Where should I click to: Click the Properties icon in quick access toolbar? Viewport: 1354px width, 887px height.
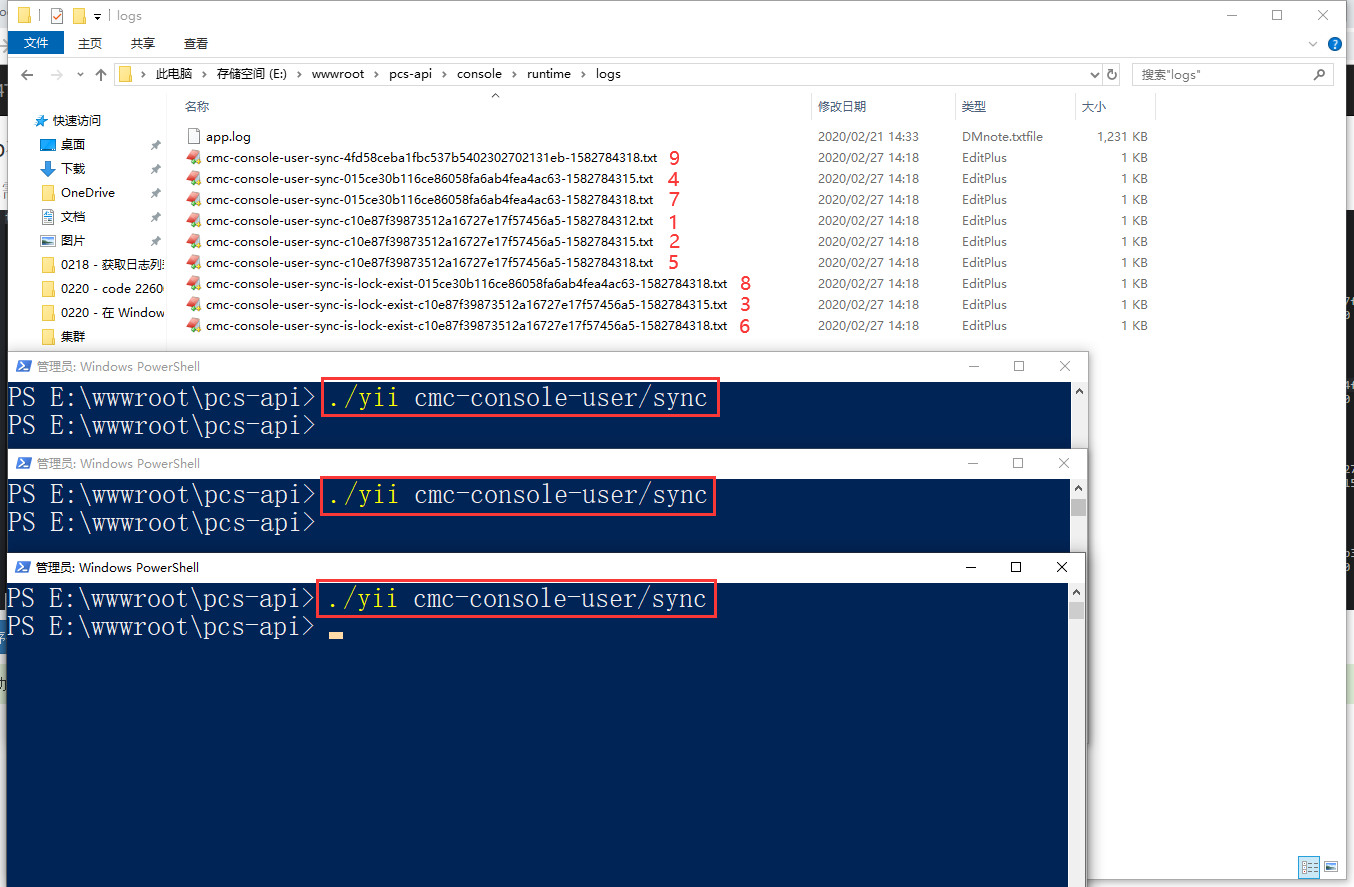coord(57,16)
